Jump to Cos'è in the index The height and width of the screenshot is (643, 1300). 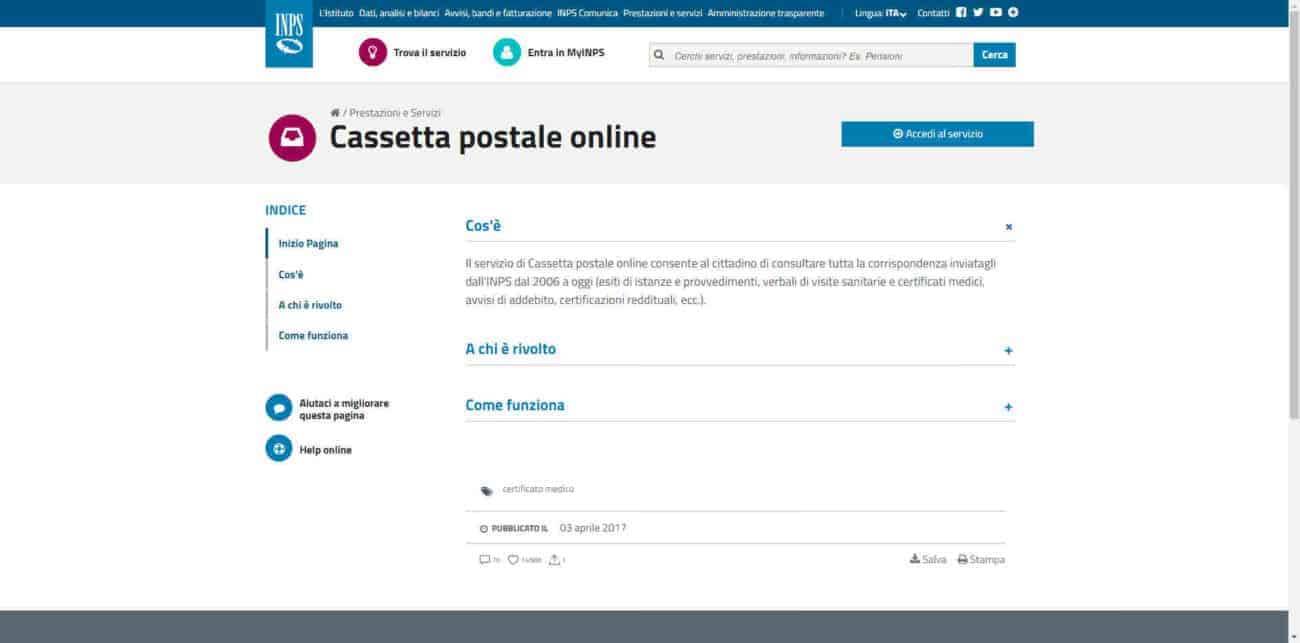click(291, 275)
